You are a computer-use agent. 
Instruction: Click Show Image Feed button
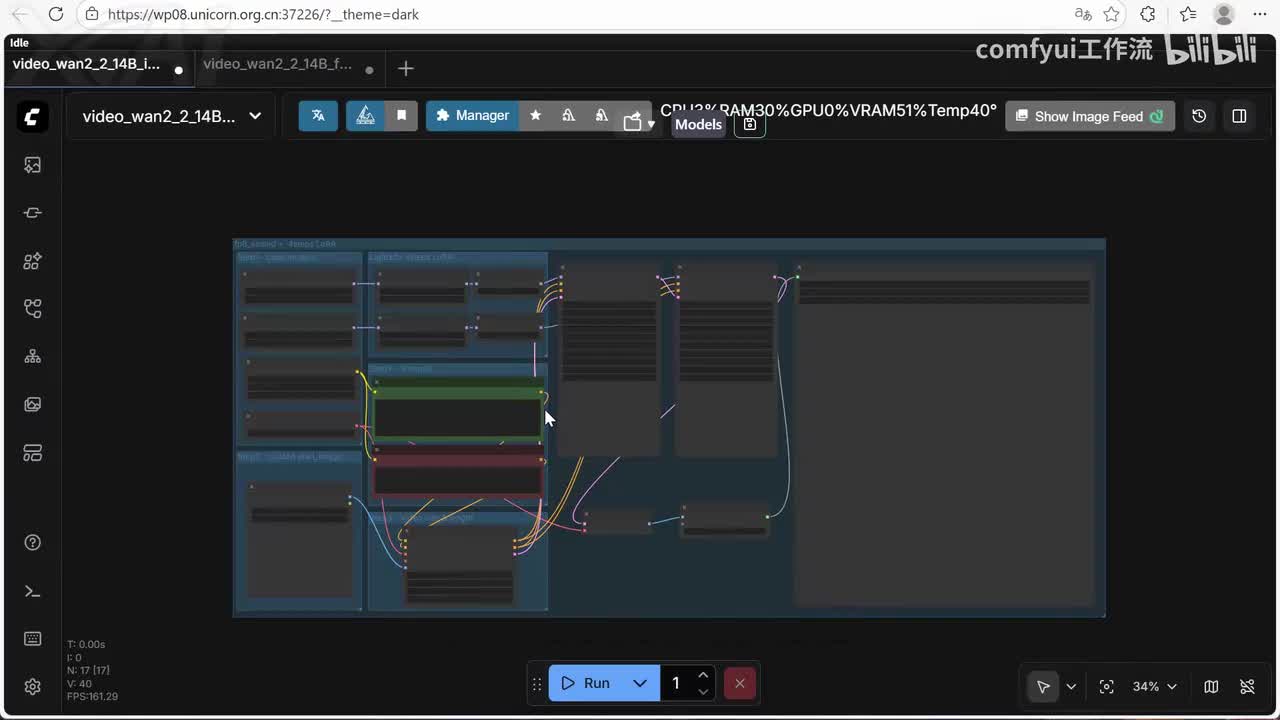[1090, 116]
